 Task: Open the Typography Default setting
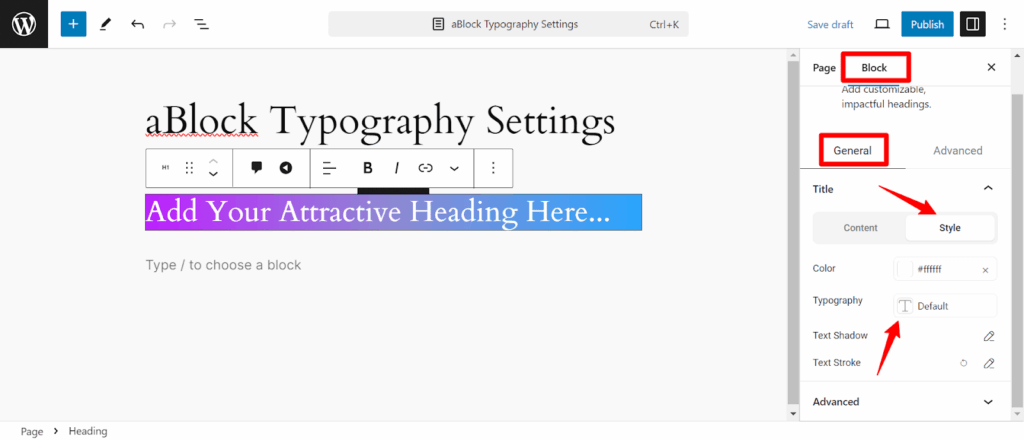click(x=945, y=306)
